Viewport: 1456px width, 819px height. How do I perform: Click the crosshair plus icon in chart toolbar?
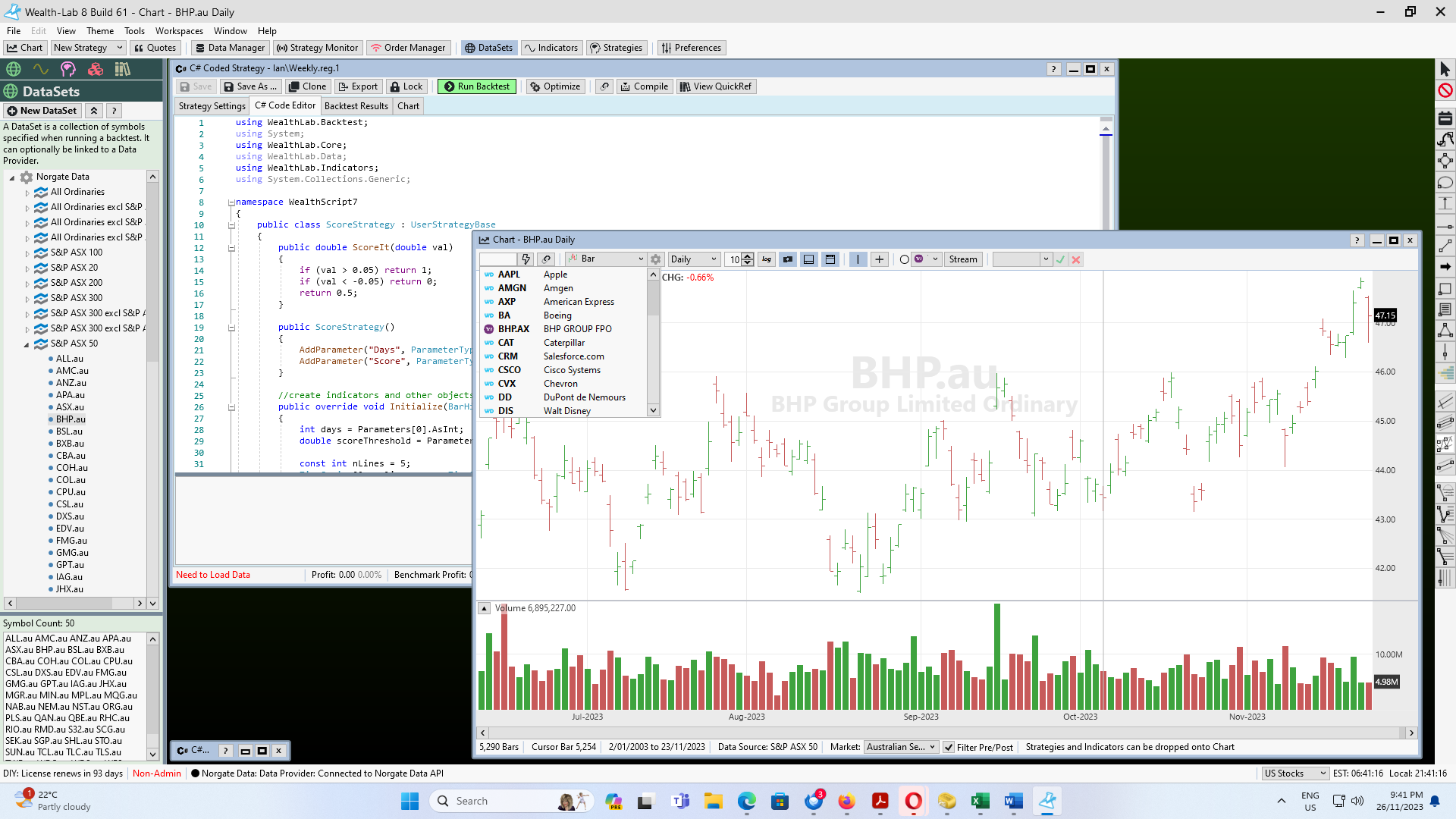[x=879, y=259]
